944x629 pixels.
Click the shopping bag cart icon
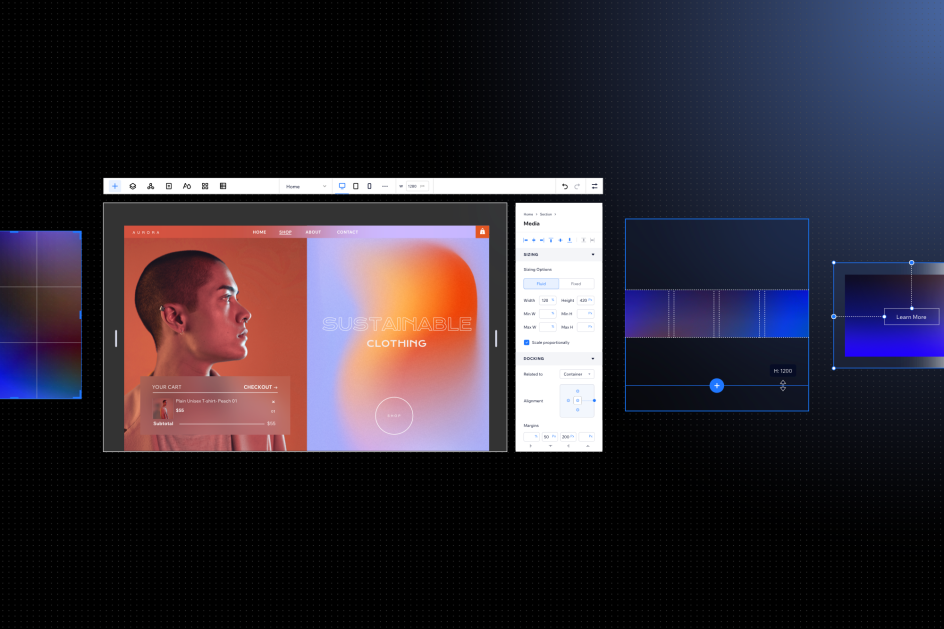point(482,231)
